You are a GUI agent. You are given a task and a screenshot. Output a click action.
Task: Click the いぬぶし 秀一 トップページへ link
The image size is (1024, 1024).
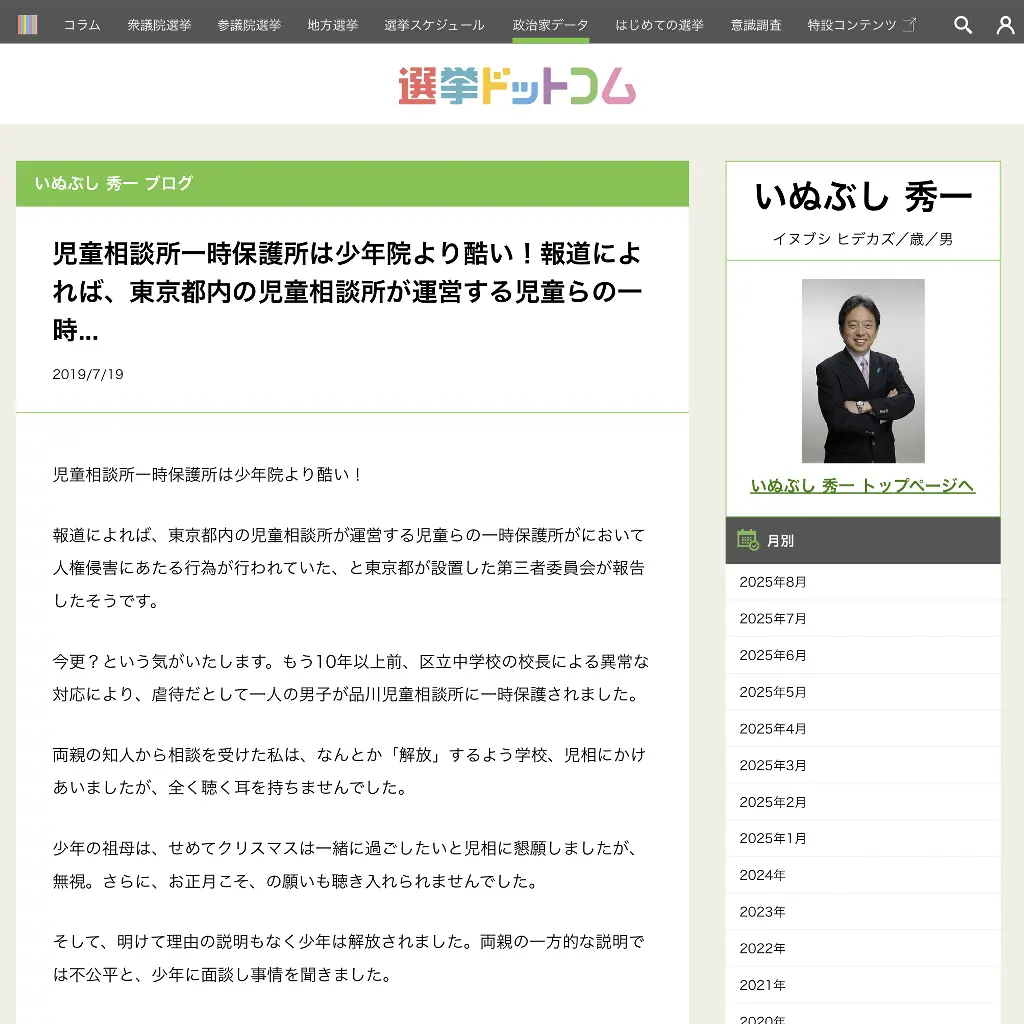point(862,484)
